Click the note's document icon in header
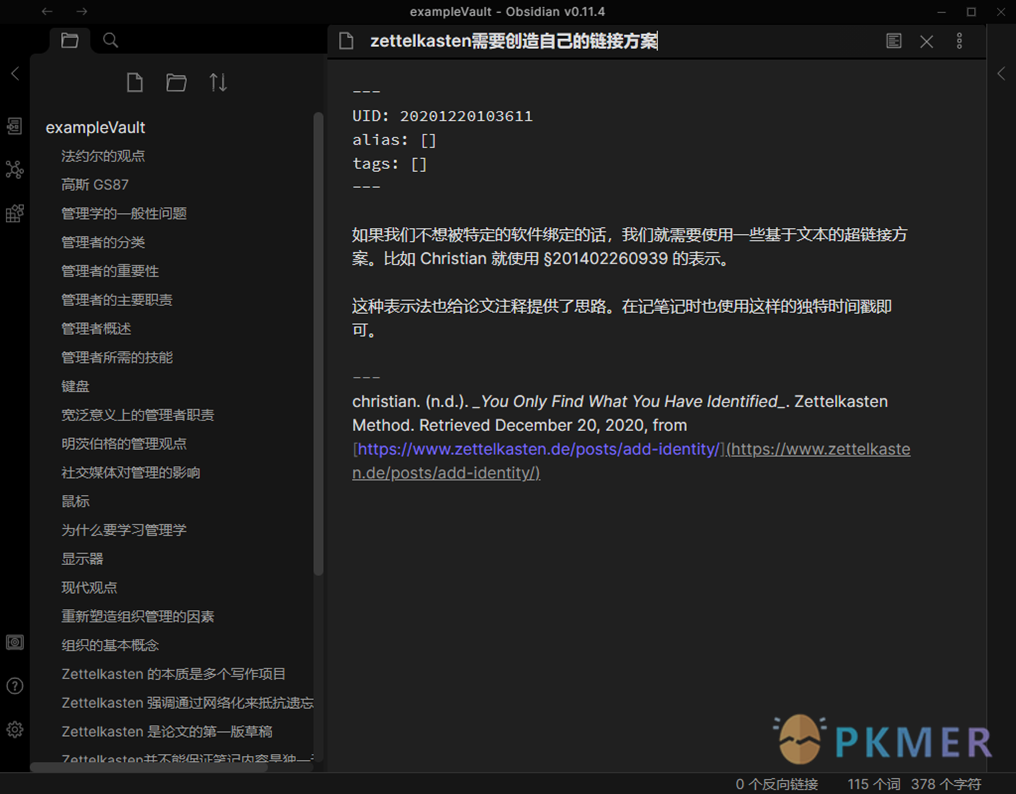Viewport: 1016px width, 794px height. pos(347,41)
